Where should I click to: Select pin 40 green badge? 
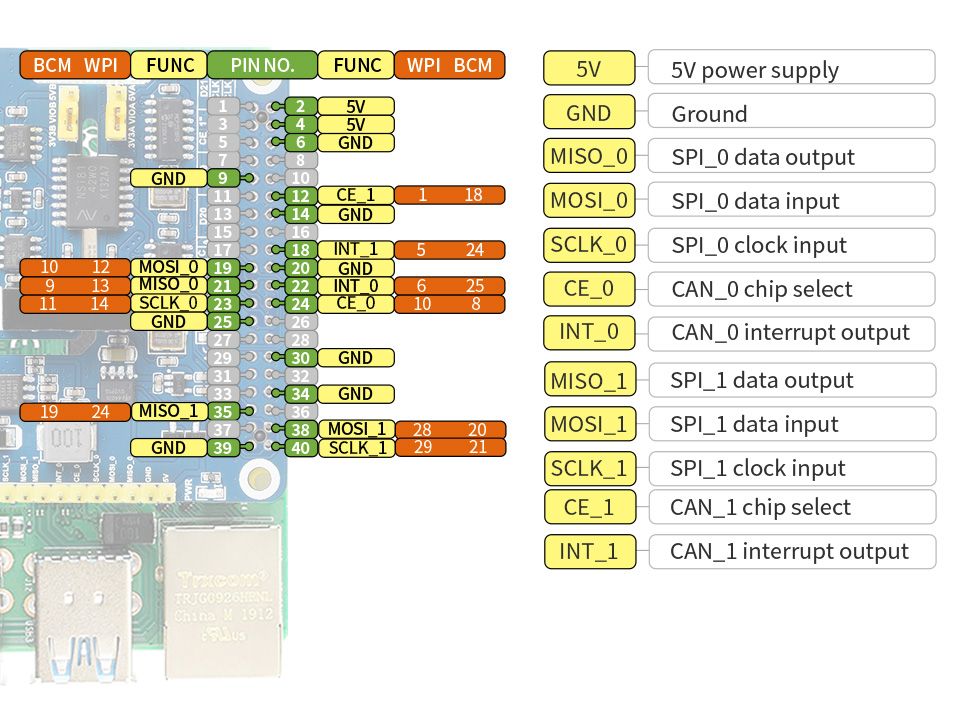(300, 447)
